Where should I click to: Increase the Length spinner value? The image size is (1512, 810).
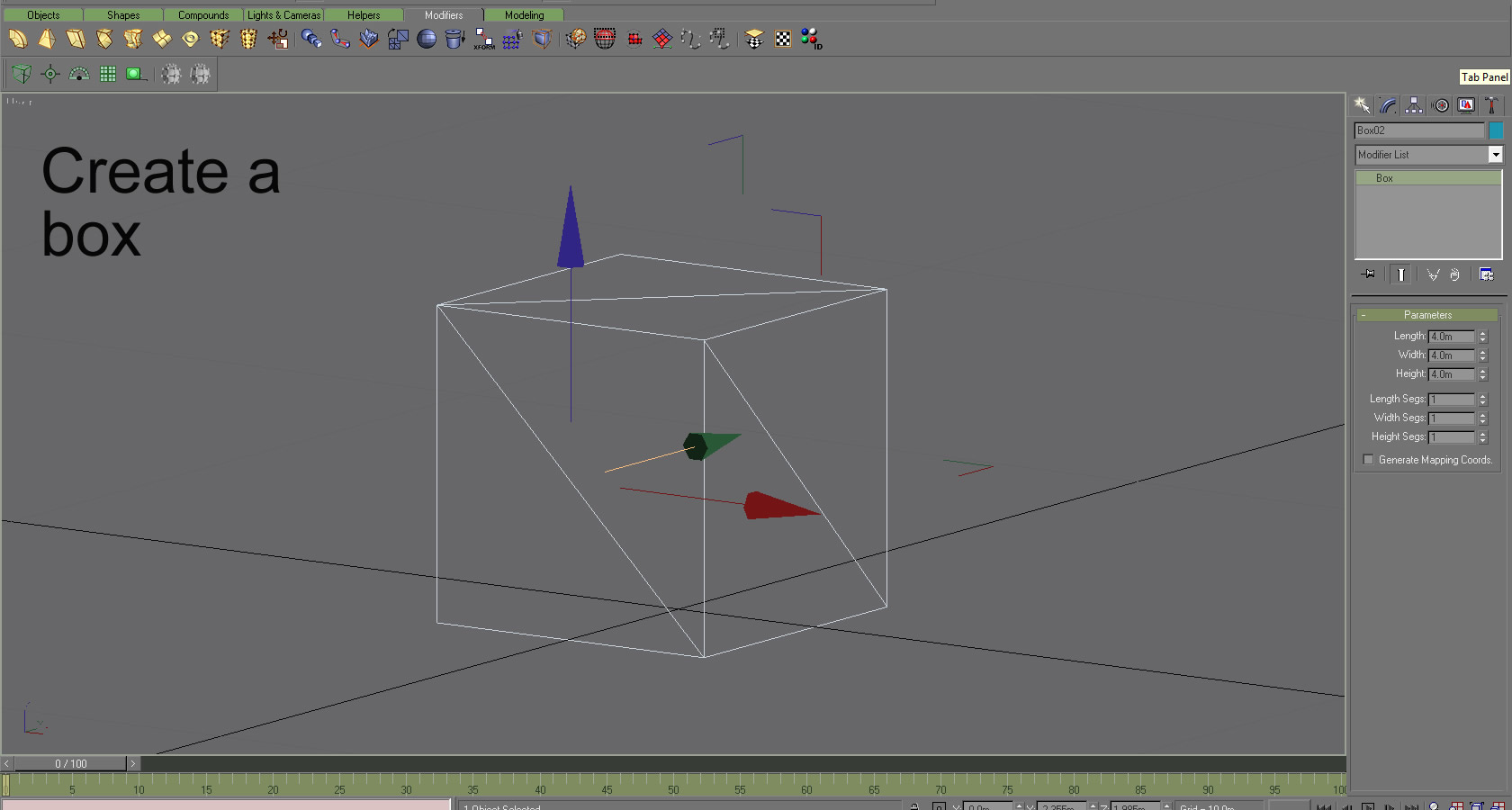1483,333
